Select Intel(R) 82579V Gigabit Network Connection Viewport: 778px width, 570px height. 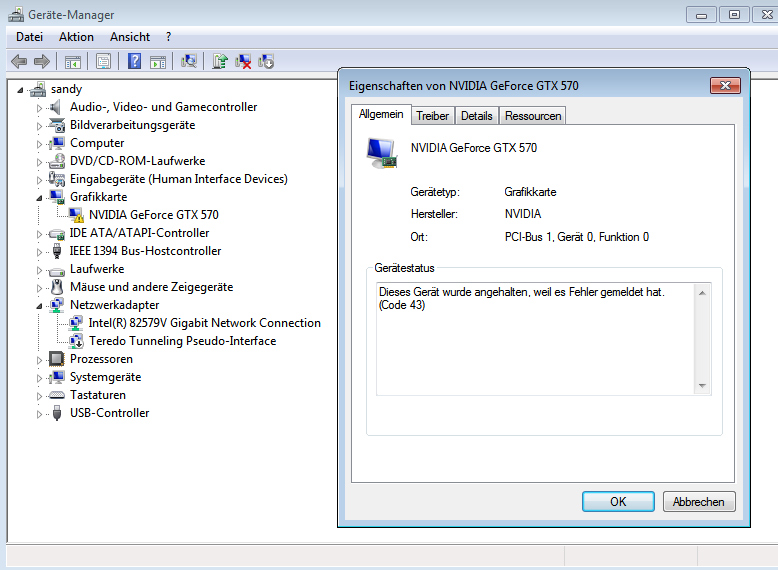coord(204,323)
